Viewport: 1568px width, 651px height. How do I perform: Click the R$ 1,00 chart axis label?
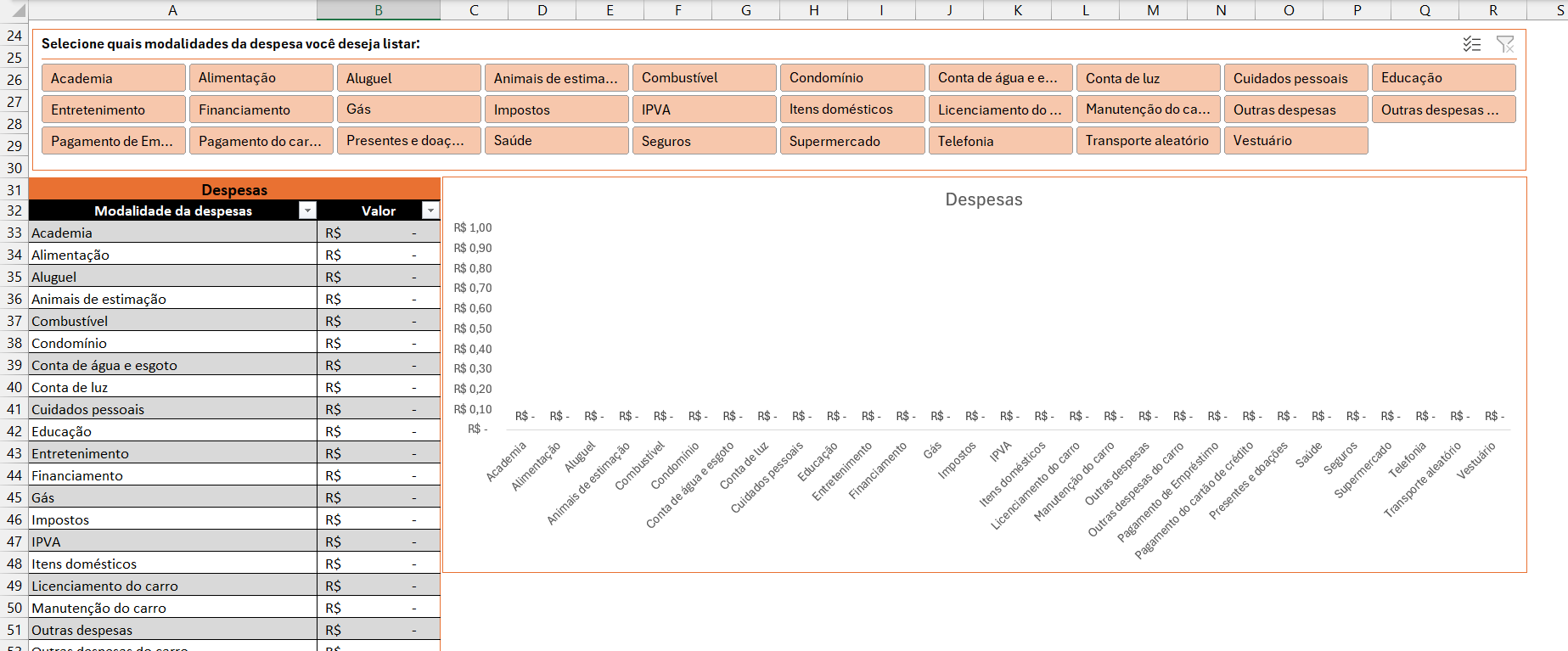pyautogui.click(x=473, y=227)
